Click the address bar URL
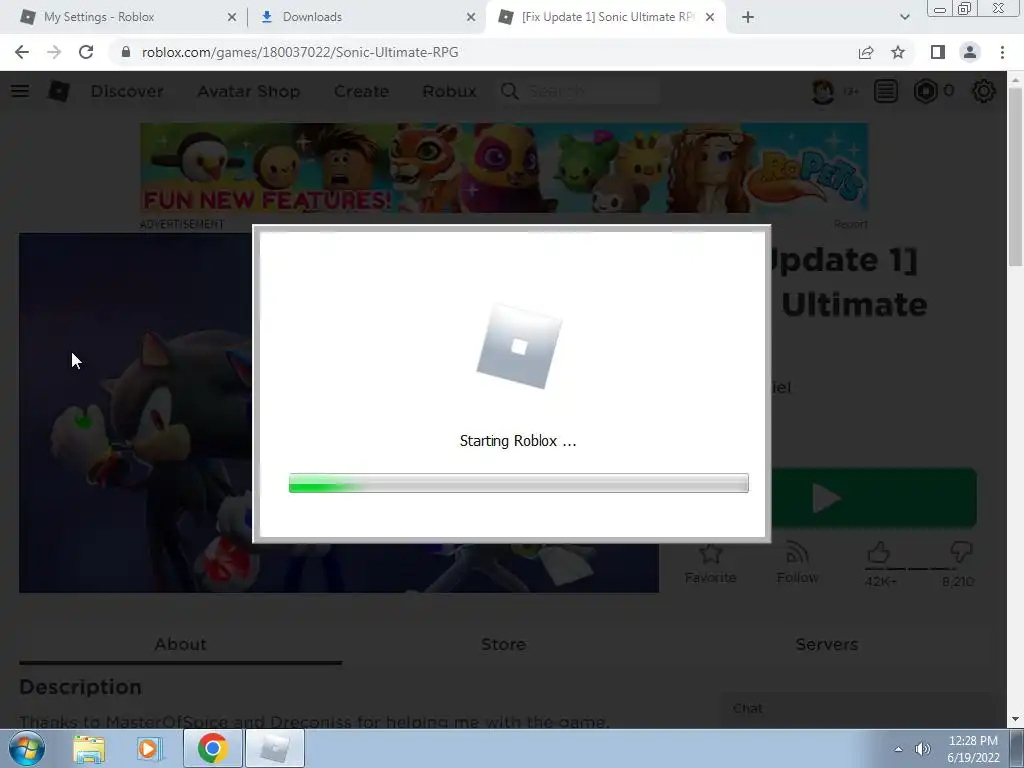Viewport: 1024px width, 768px height. (300, 52)
